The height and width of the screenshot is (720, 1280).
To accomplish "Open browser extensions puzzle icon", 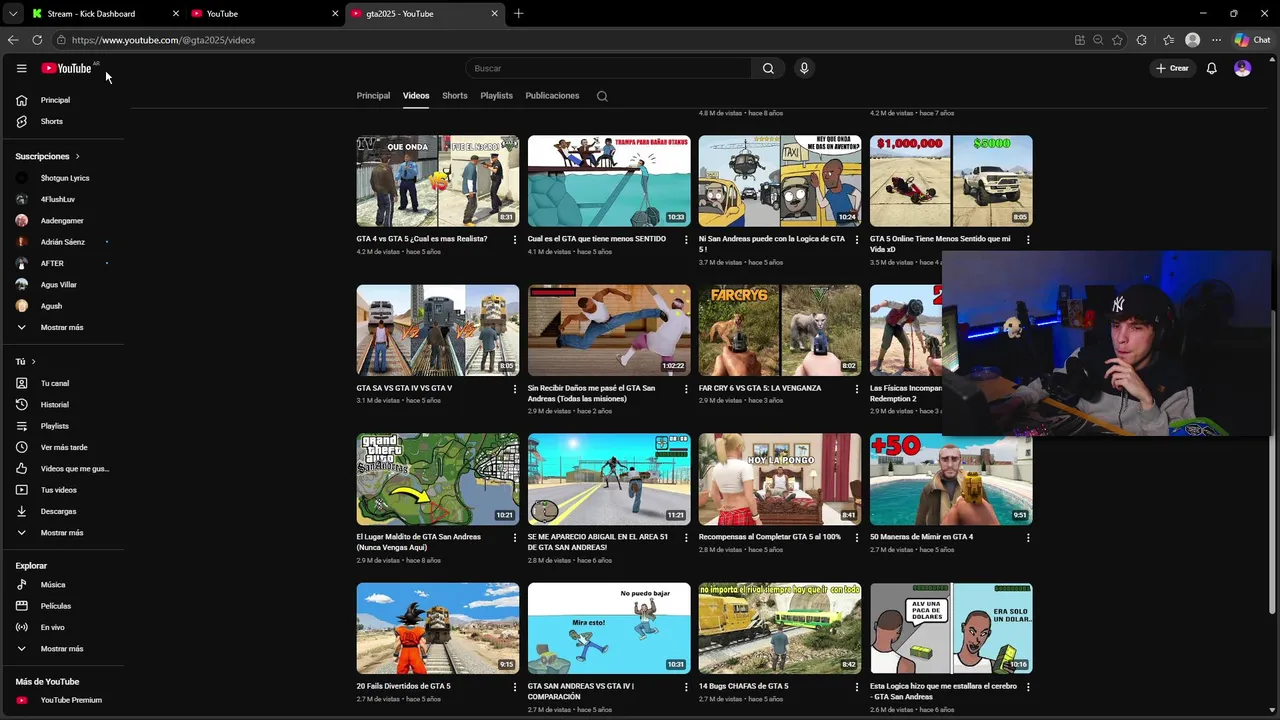I will coord(1142,40).
